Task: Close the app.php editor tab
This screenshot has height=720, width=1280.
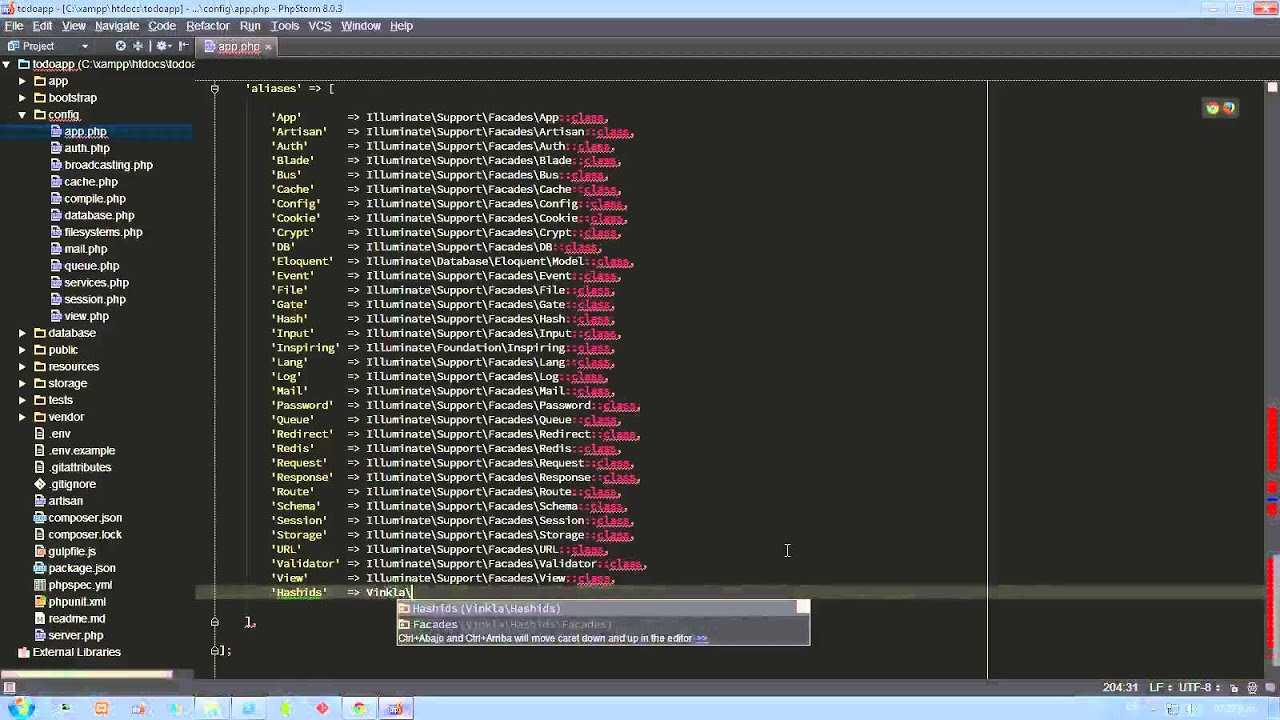Action: (268, 47)
